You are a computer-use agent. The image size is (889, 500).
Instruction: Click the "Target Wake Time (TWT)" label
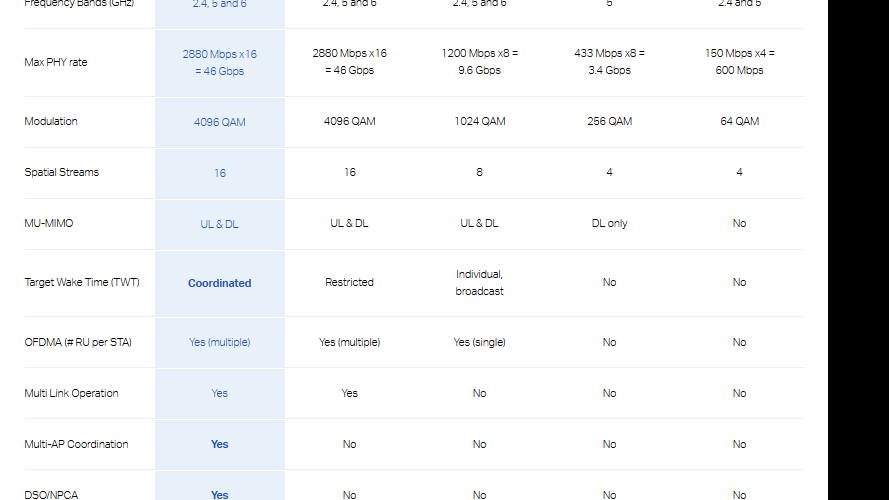[x=82, y=283]
